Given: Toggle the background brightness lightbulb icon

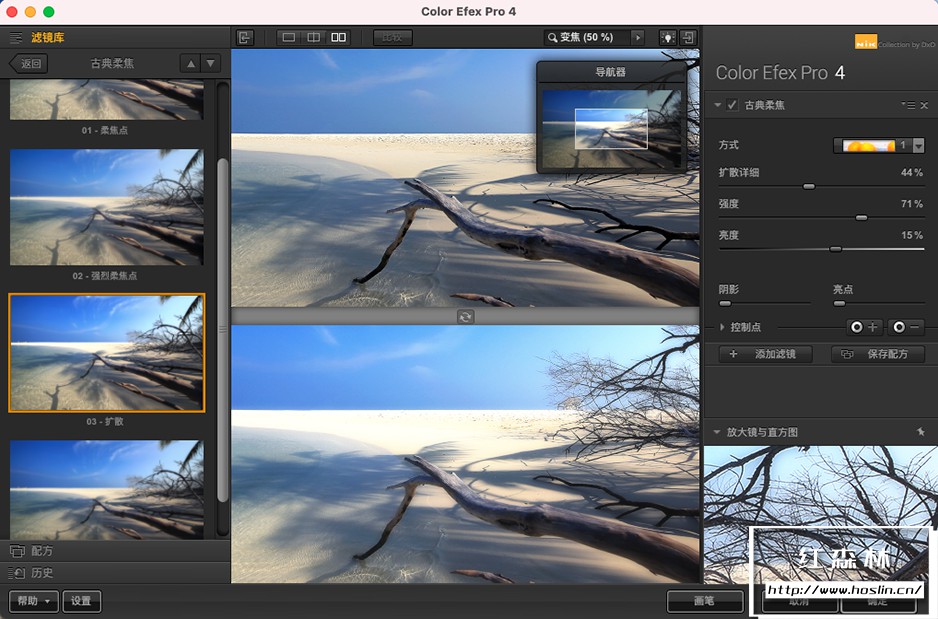Looking at the screenshot, I should point(668,38).
